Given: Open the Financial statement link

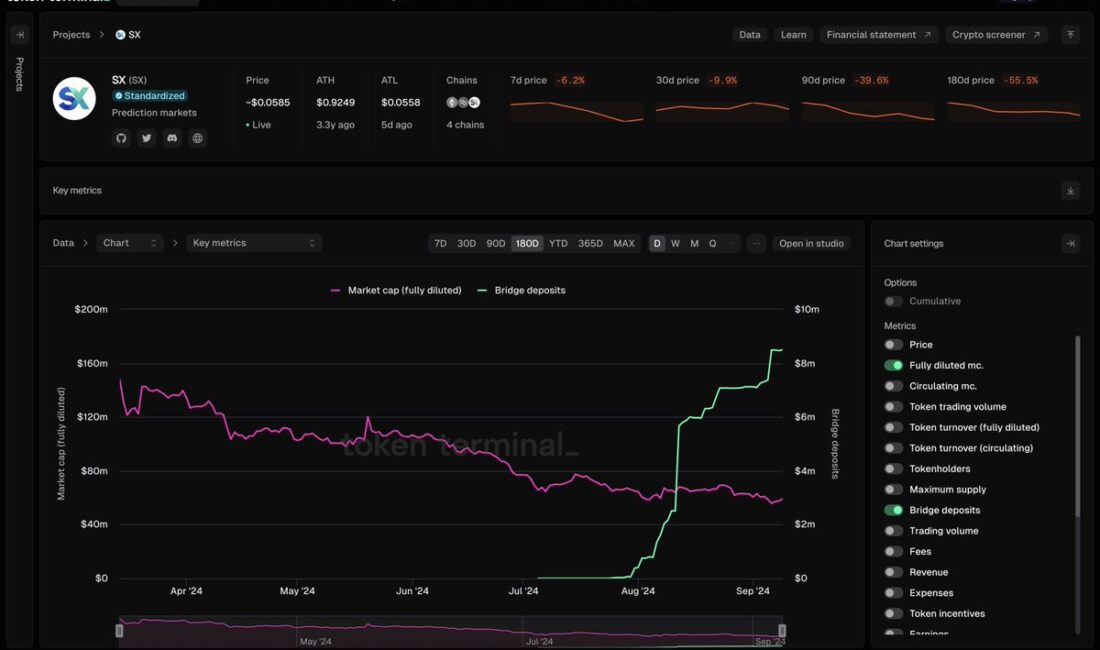Looking at the screenshot, I should coord(878,34).
